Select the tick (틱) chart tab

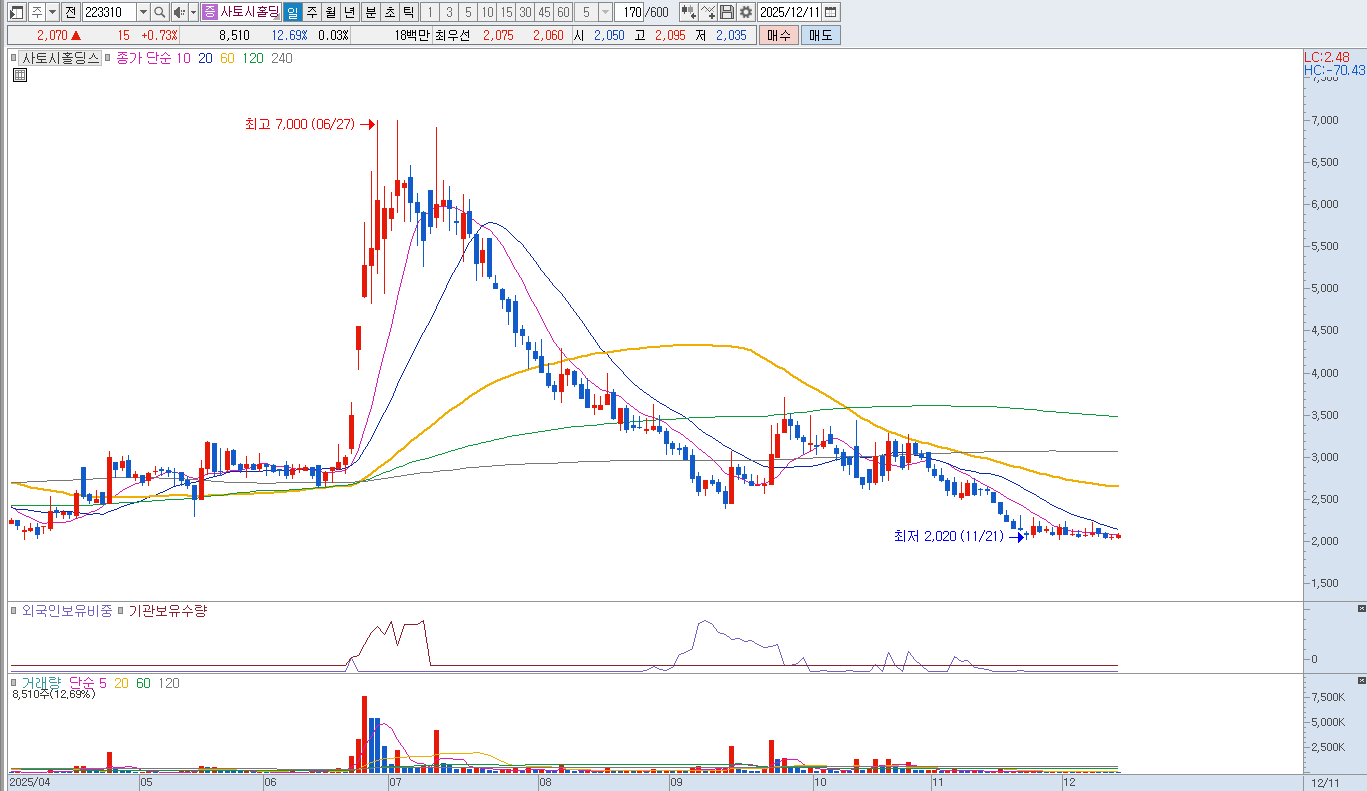408,12
